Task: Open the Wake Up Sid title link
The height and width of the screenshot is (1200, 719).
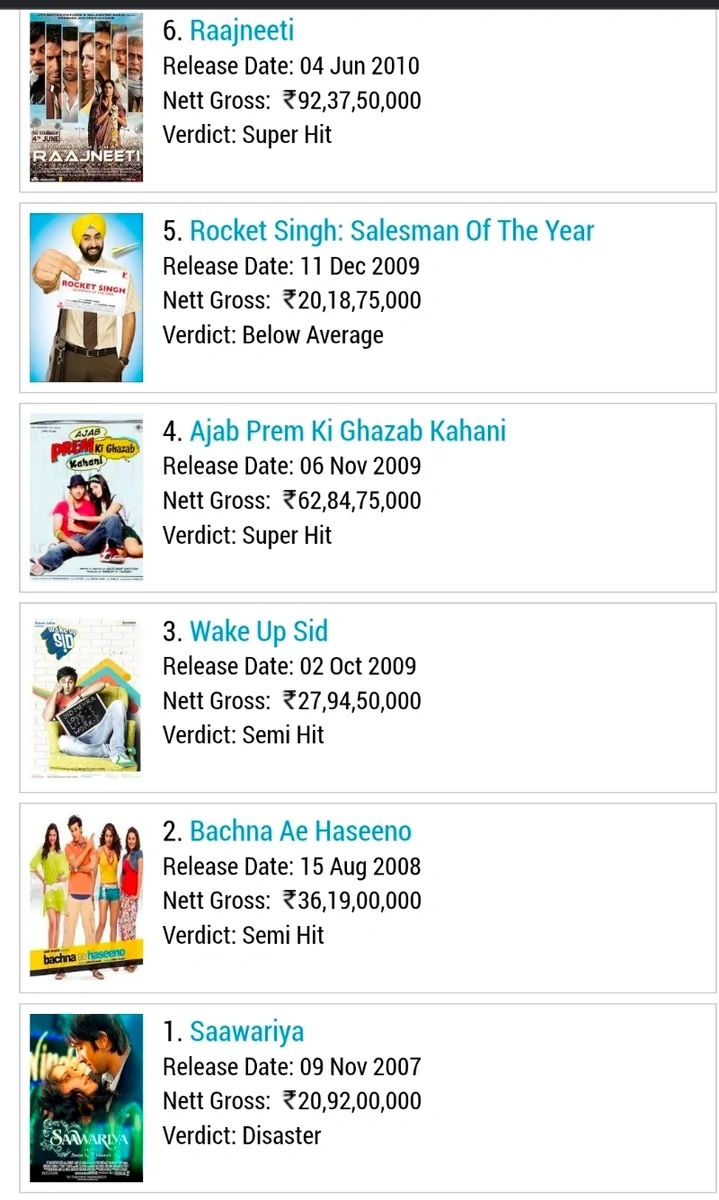Action: pos(259,631)
